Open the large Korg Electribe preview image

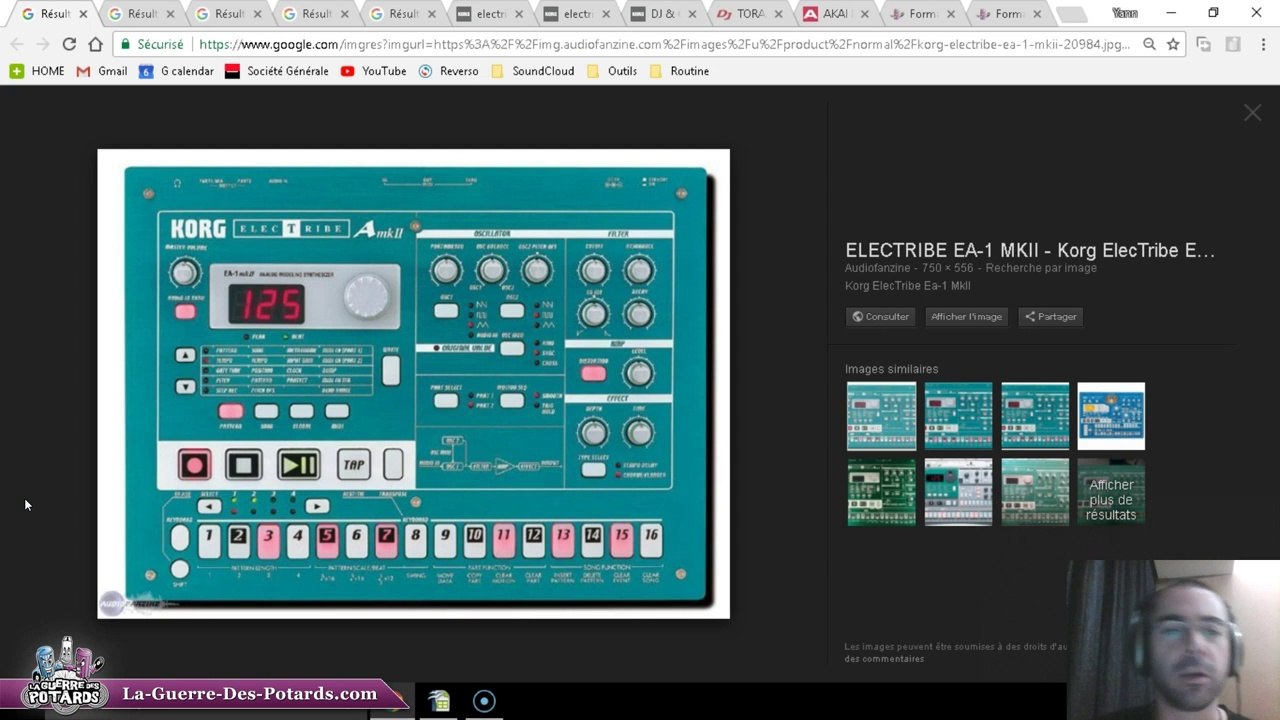click(413, 384)
